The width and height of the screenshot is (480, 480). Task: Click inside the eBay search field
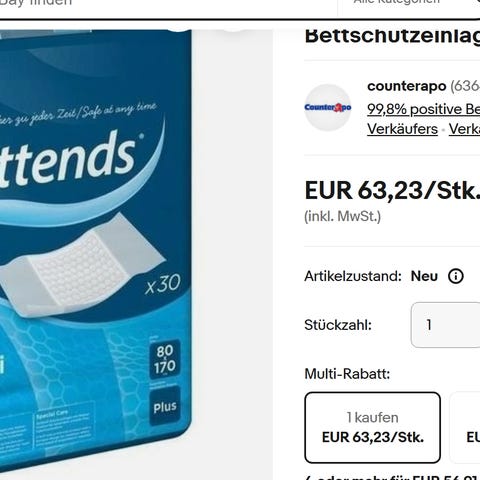167,4
